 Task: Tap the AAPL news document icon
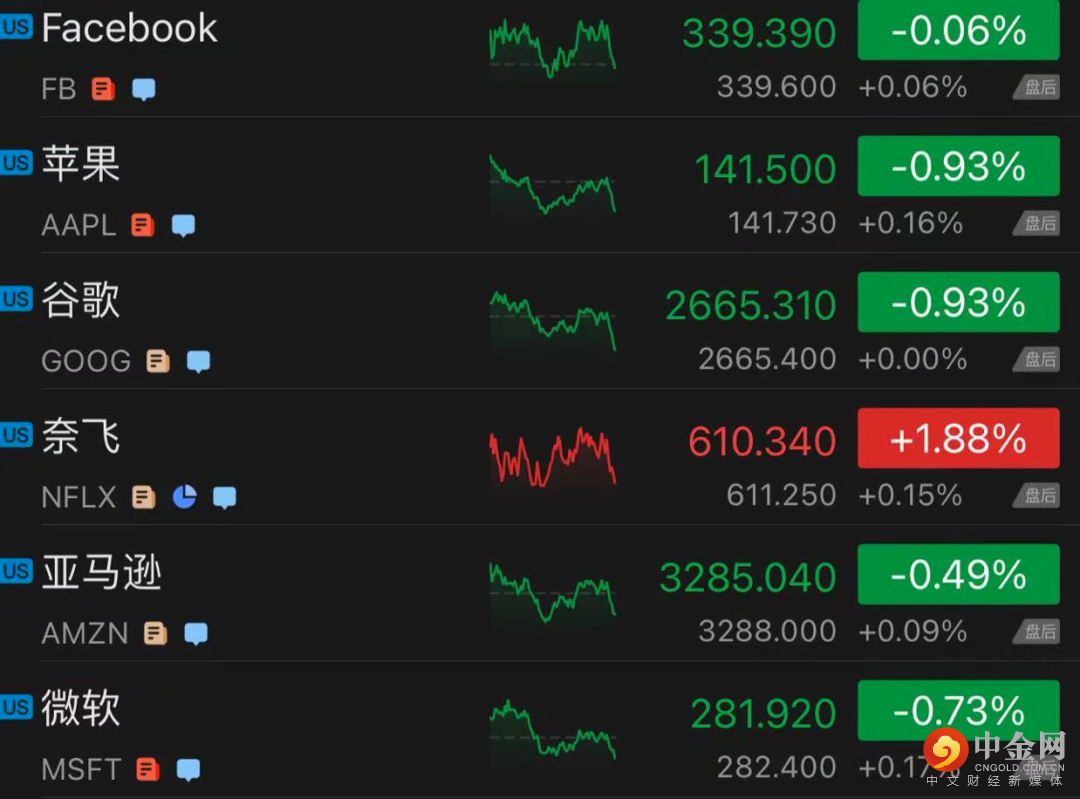(x=143, y=225)
